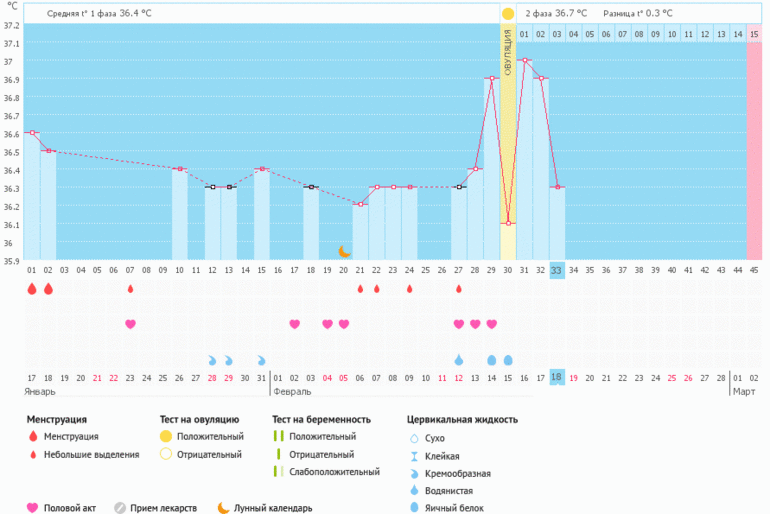Click the orange Лунный календарь legend moon
The image size is (770, 514).
click(x=223, y=507)
